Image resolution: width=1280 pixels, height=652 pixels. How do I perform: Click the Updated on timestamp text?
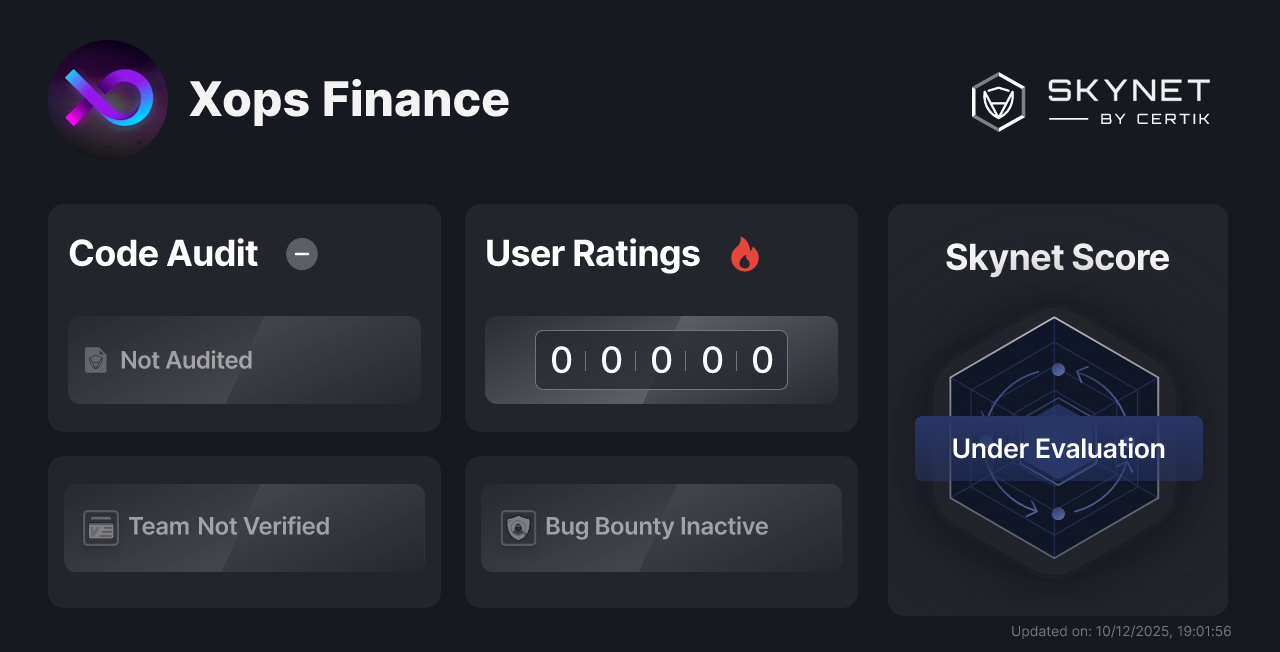click(x=1122, y=631)
